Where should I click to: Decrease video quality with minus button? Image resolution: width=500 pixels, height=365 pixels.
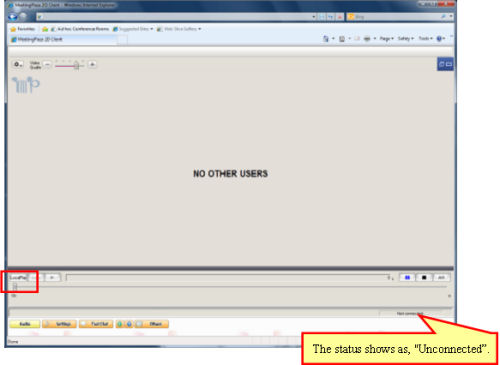point(47,64)
